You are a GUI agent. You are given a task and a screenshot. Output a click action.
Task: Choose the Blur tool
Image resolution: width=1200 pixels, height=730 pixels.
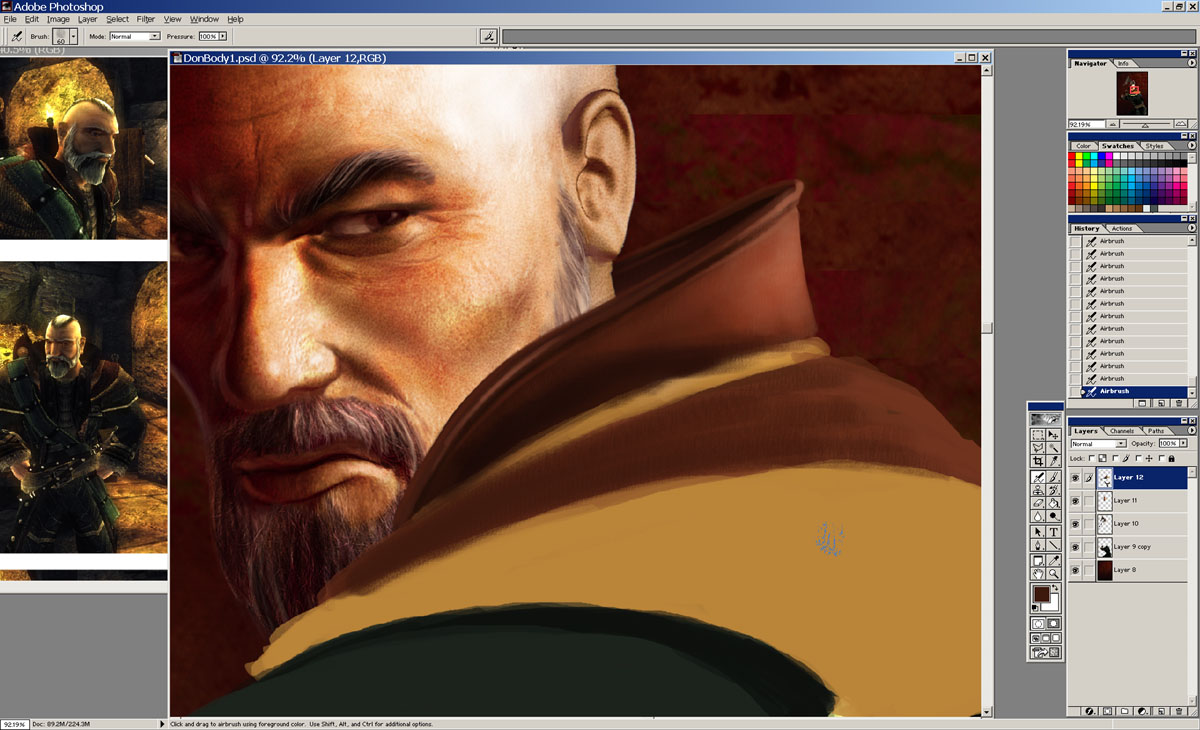click(1038, 516)
